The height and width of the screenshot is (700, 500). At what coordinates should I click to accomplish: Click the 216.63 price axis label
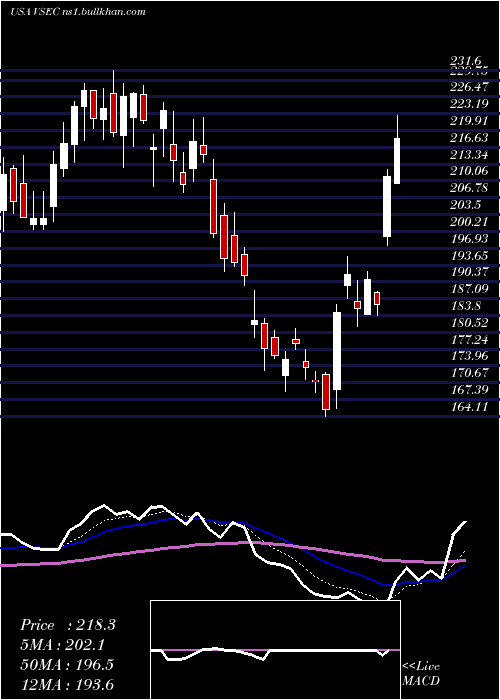point(469,138)
